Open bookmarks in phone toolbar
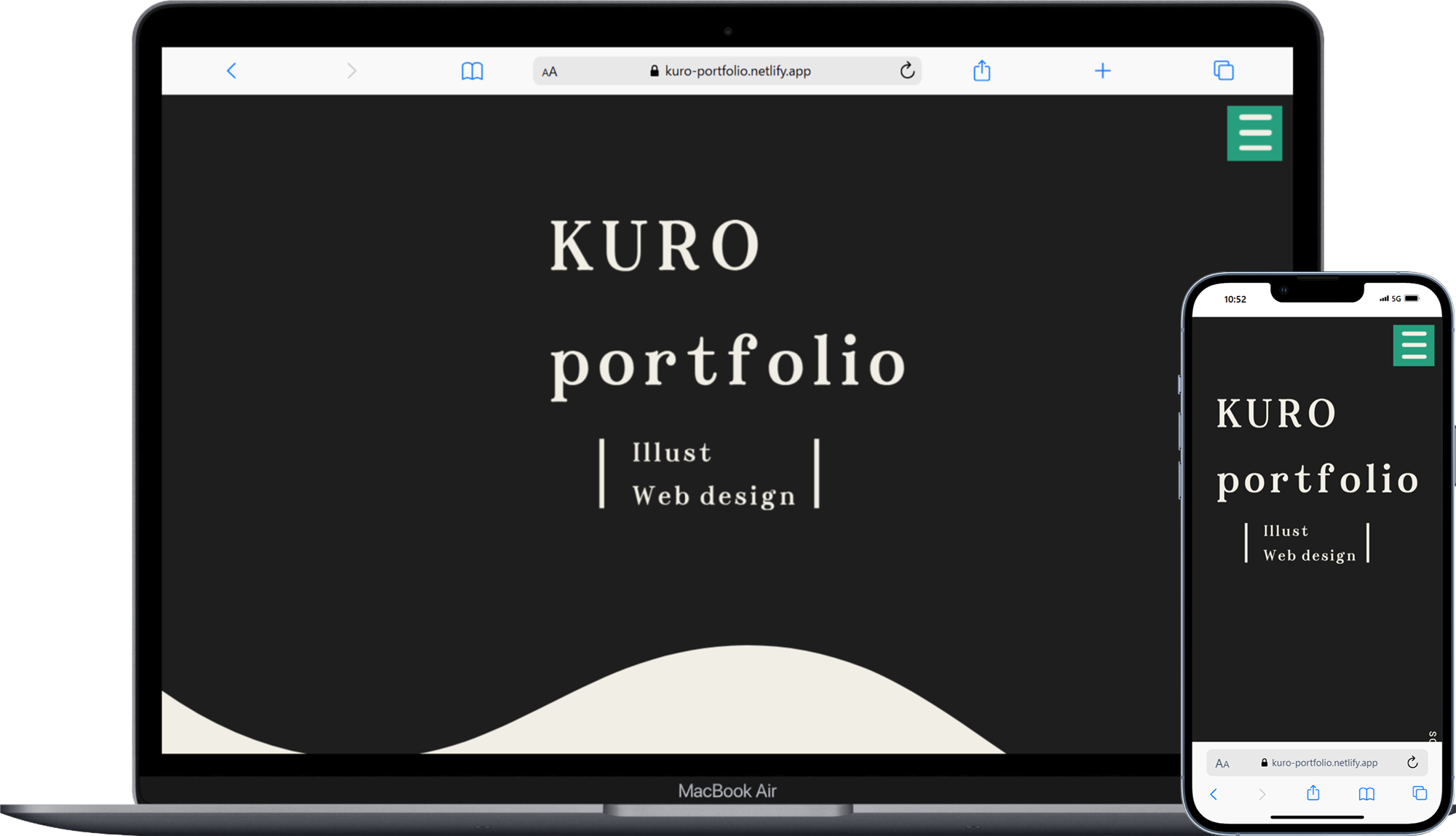Screen dimensions: 1456x836 tap(1366, 794)
